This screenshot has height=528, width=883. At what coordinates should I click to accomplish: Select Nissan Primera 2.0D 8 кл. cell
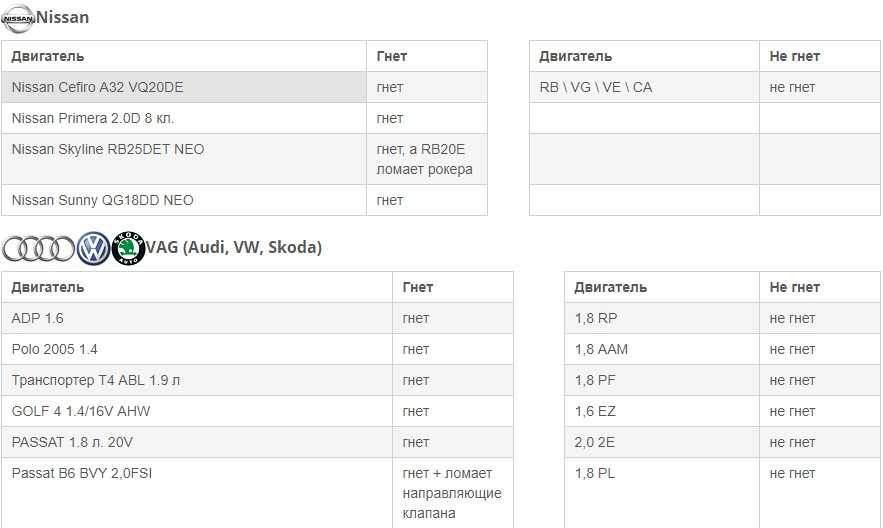[x=184, y=118]
